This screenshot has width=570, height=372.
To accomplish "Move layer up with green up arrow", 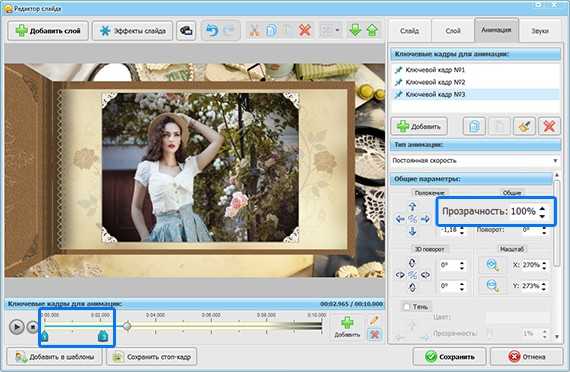I will [372, 31].
